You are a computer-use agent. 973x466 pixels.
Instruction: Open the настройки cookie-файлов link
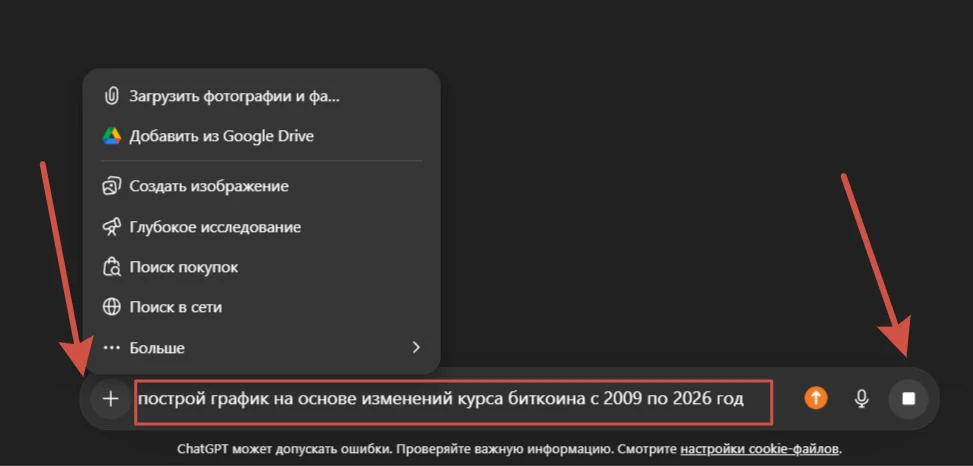(760, 449)
